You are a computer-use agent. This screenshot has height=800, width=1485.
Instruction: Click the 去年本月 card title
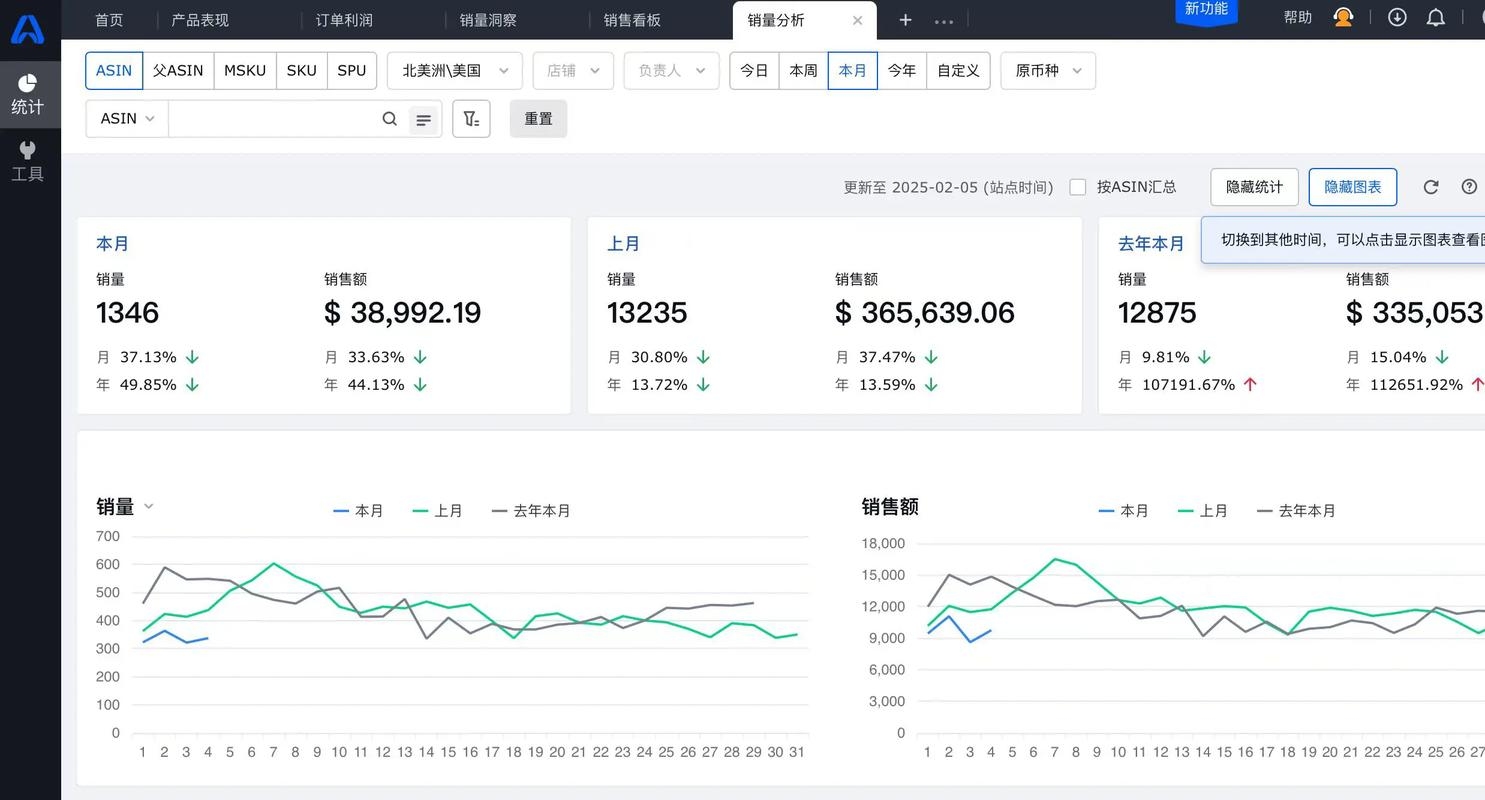coord(1151,244)
